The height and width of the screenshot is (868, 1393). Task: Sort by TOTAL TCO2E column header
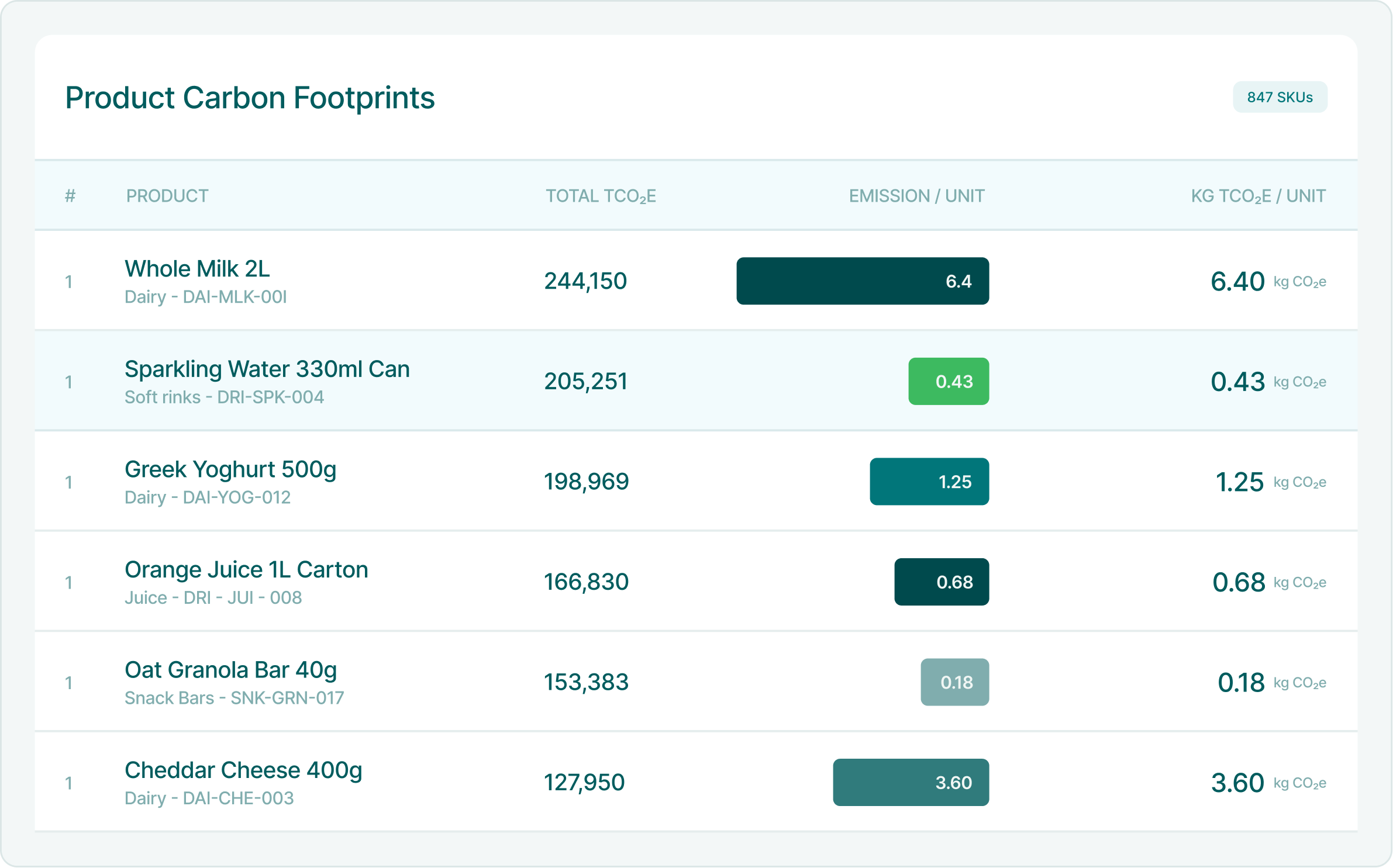(601, 196)
